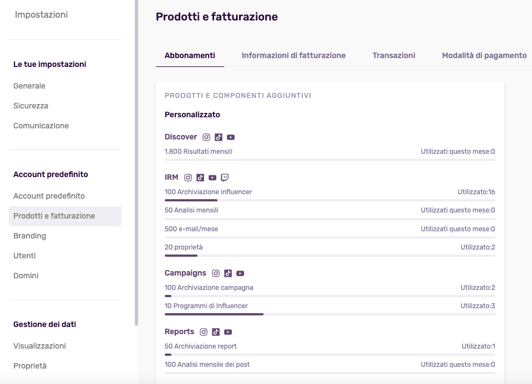Click the YouTube icon beside Reports
The height and width of the screenshot is (384, 532).
click(228, 332)
